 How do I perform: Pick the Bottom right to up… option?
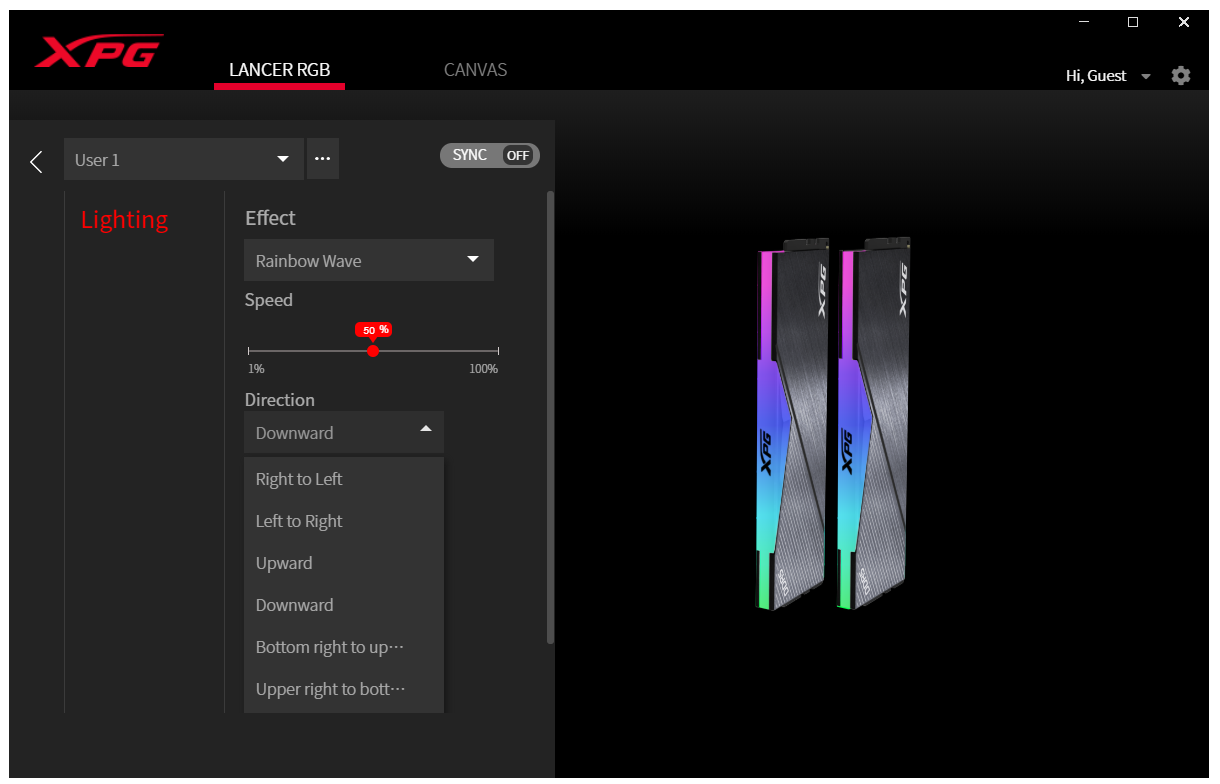pos(344,647)
